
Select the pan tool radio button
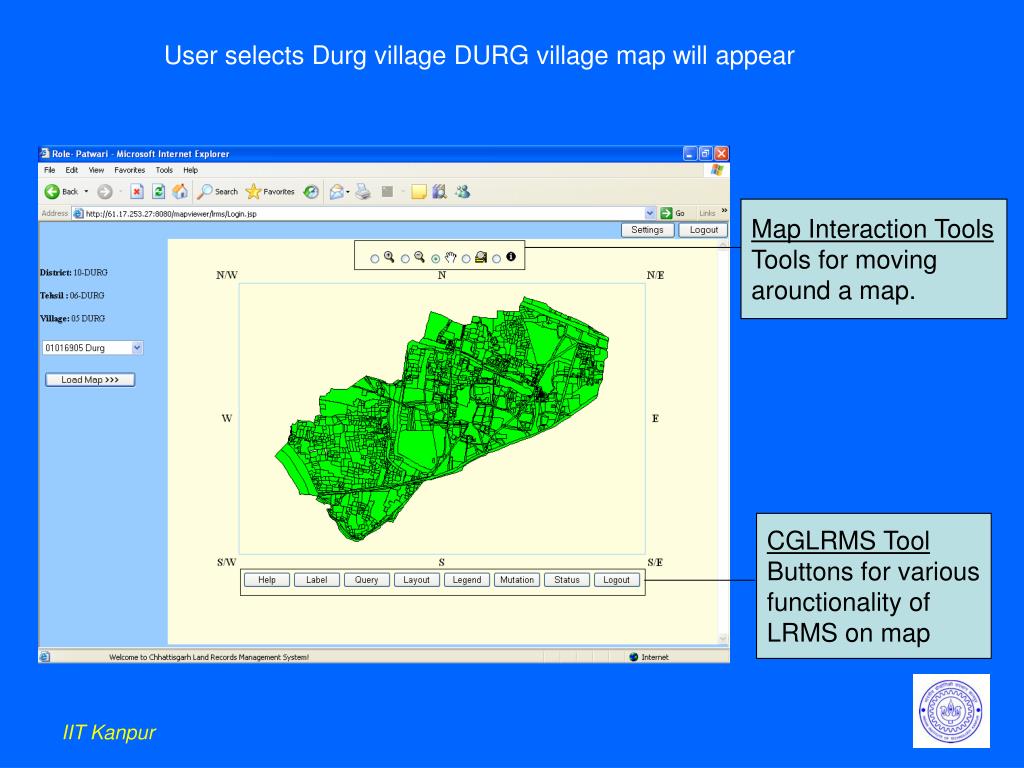tap(436, 259)
